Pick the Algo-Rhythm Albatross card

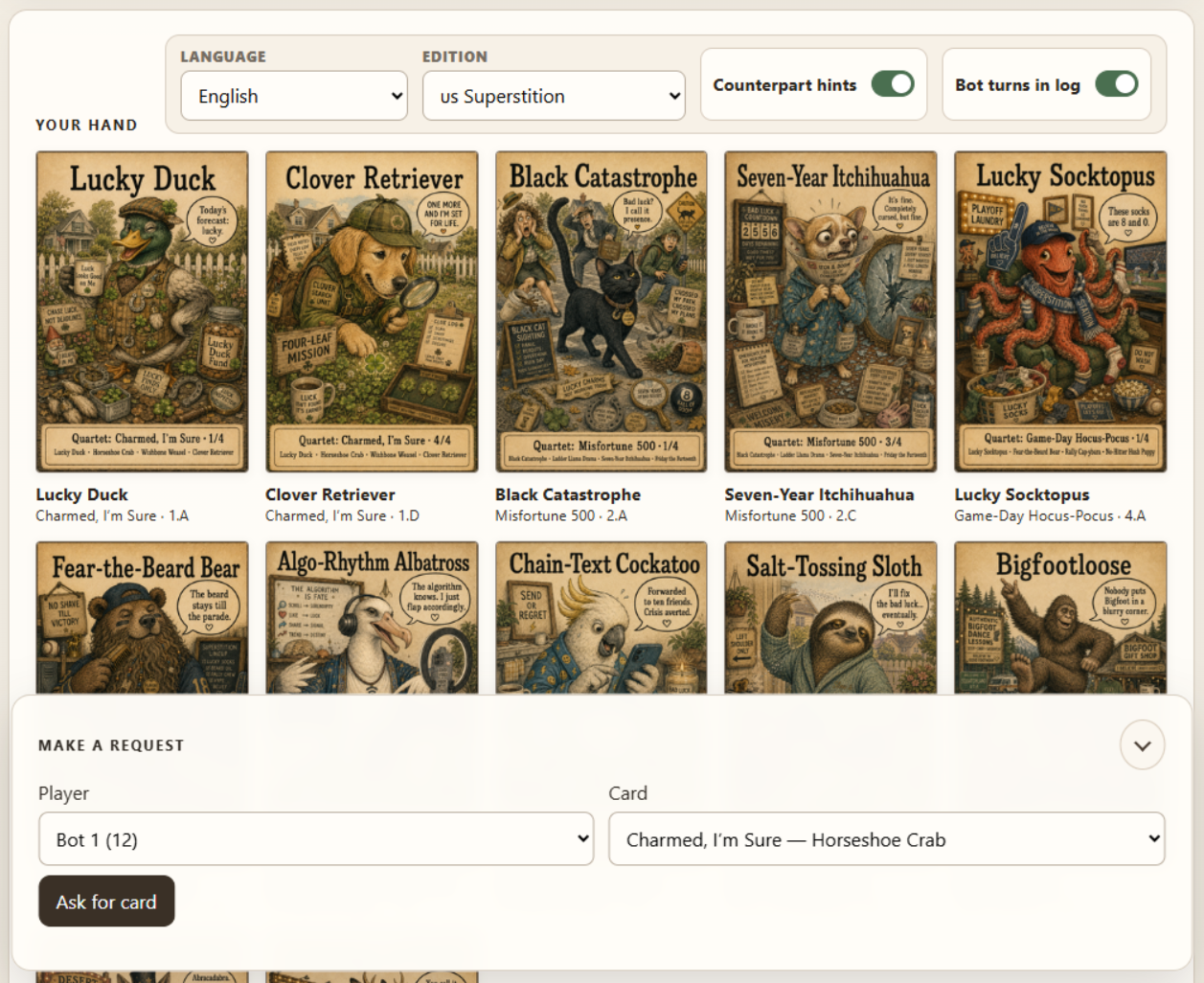[x=372, y=618]
